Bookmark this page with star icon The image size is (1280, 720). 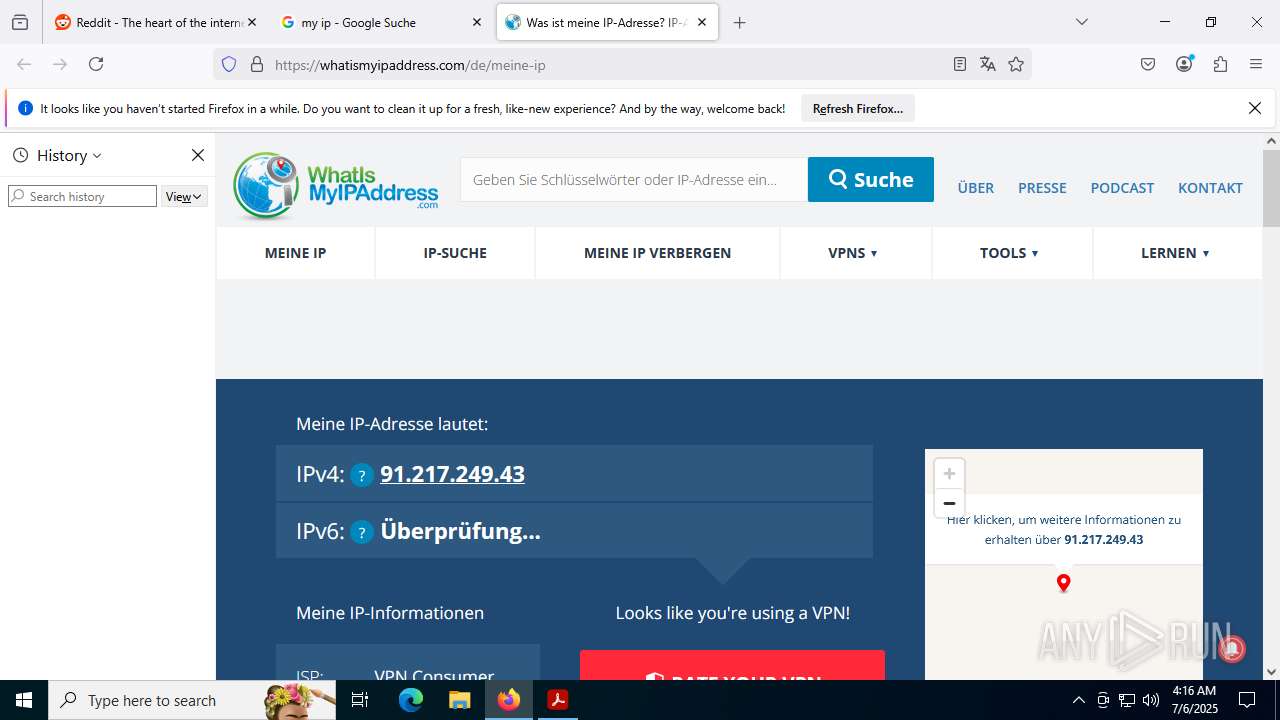1016,64
